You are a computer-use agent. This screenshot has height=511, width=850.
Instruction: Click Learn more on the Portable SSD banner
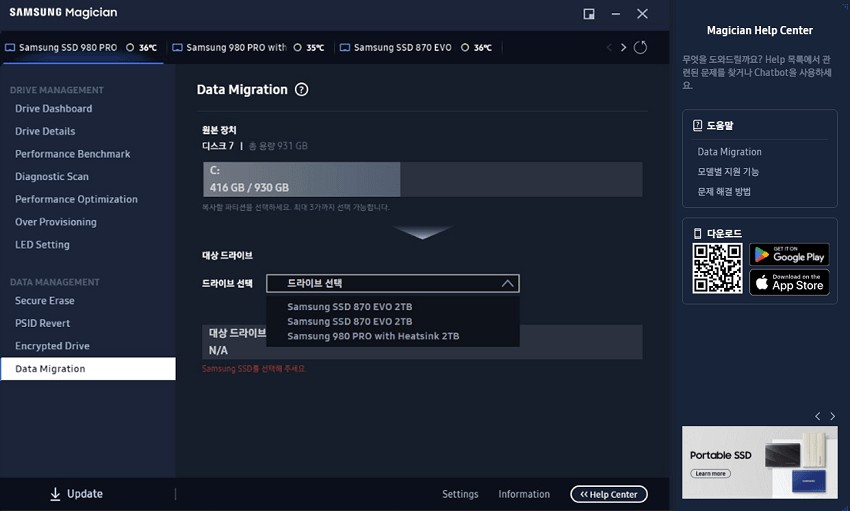coord(710,473)
